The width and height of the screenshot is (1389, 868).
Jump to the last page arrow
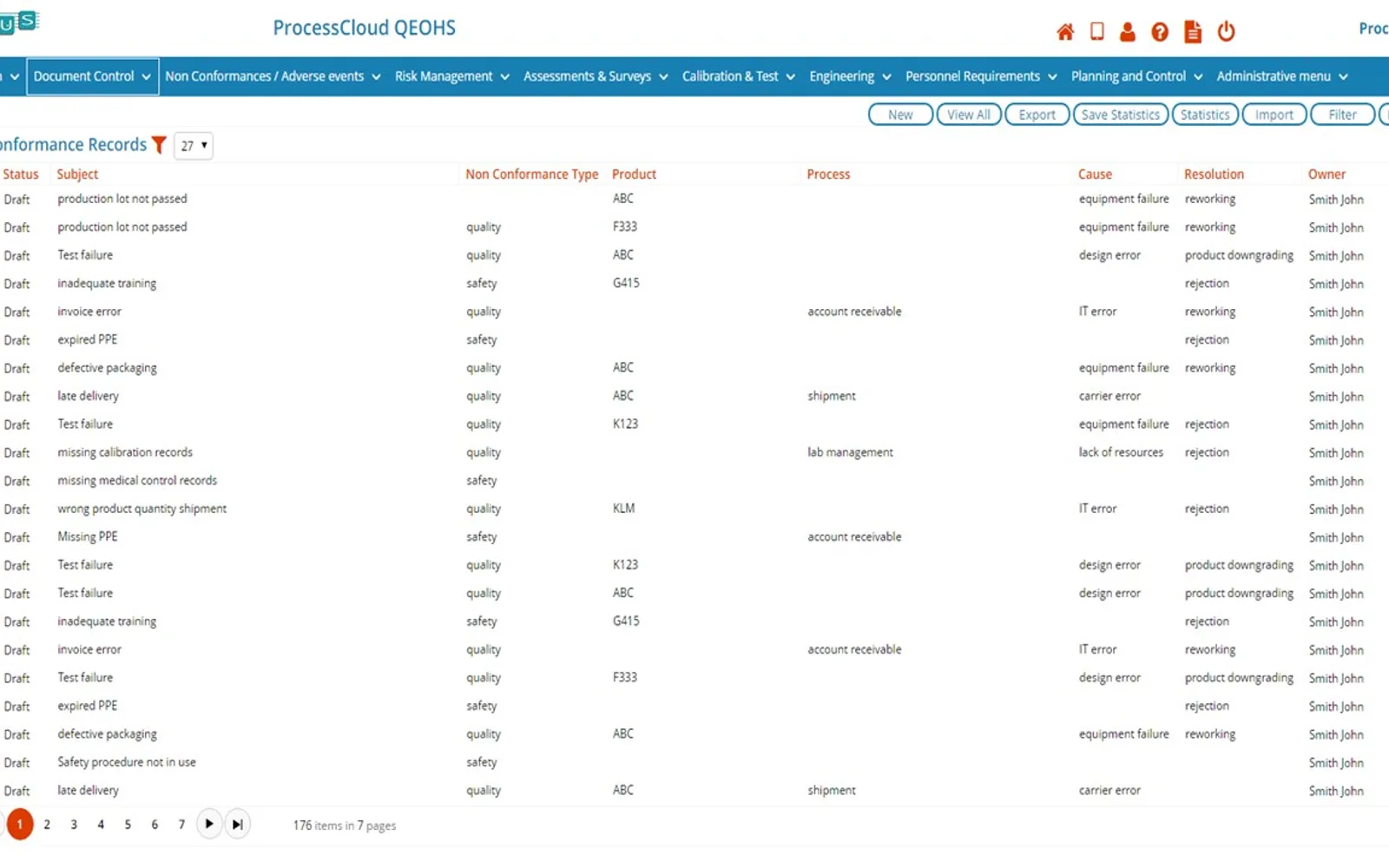point(238,824)
